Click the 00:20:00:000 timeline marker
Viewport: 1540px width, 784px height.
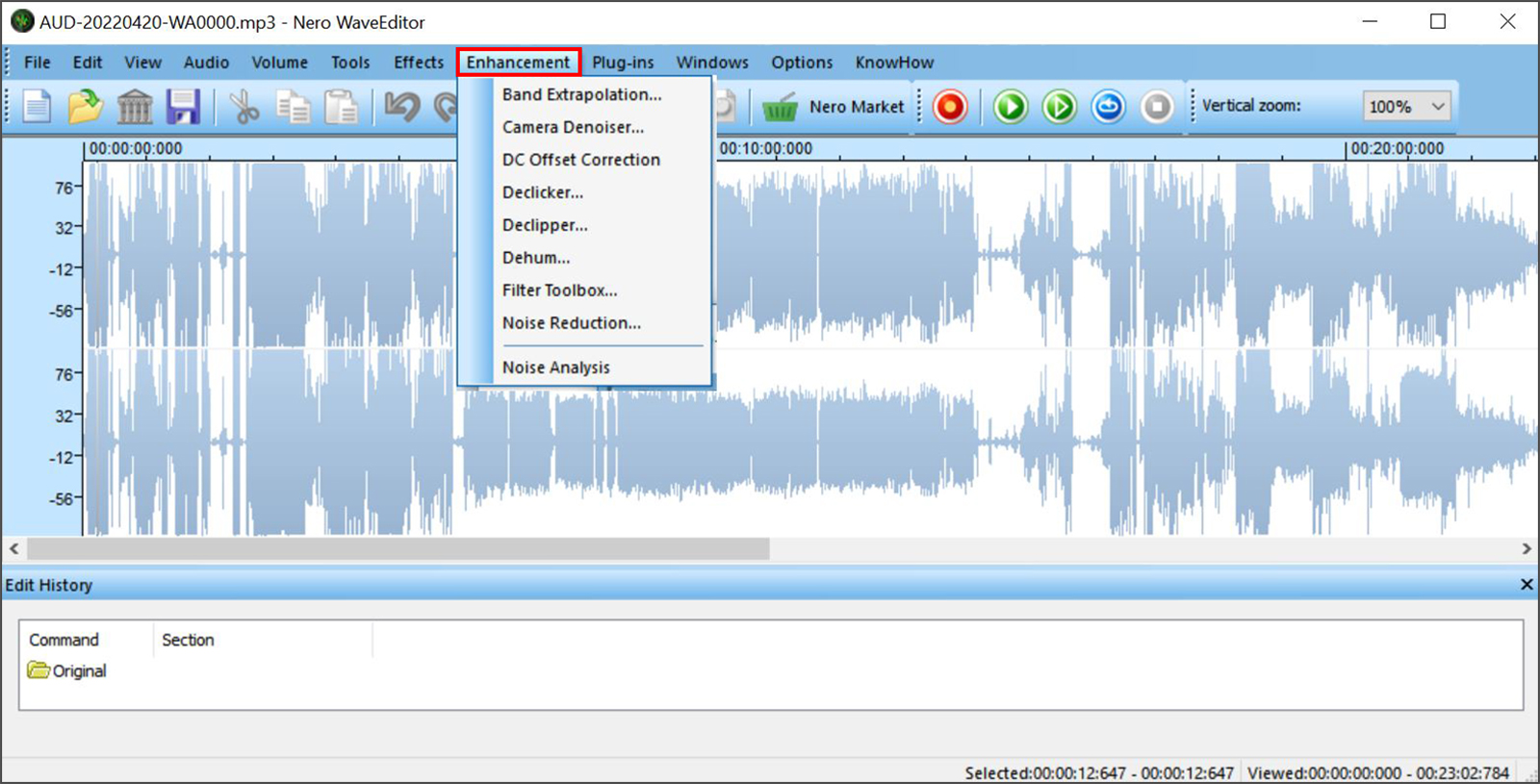point(1398,149)
